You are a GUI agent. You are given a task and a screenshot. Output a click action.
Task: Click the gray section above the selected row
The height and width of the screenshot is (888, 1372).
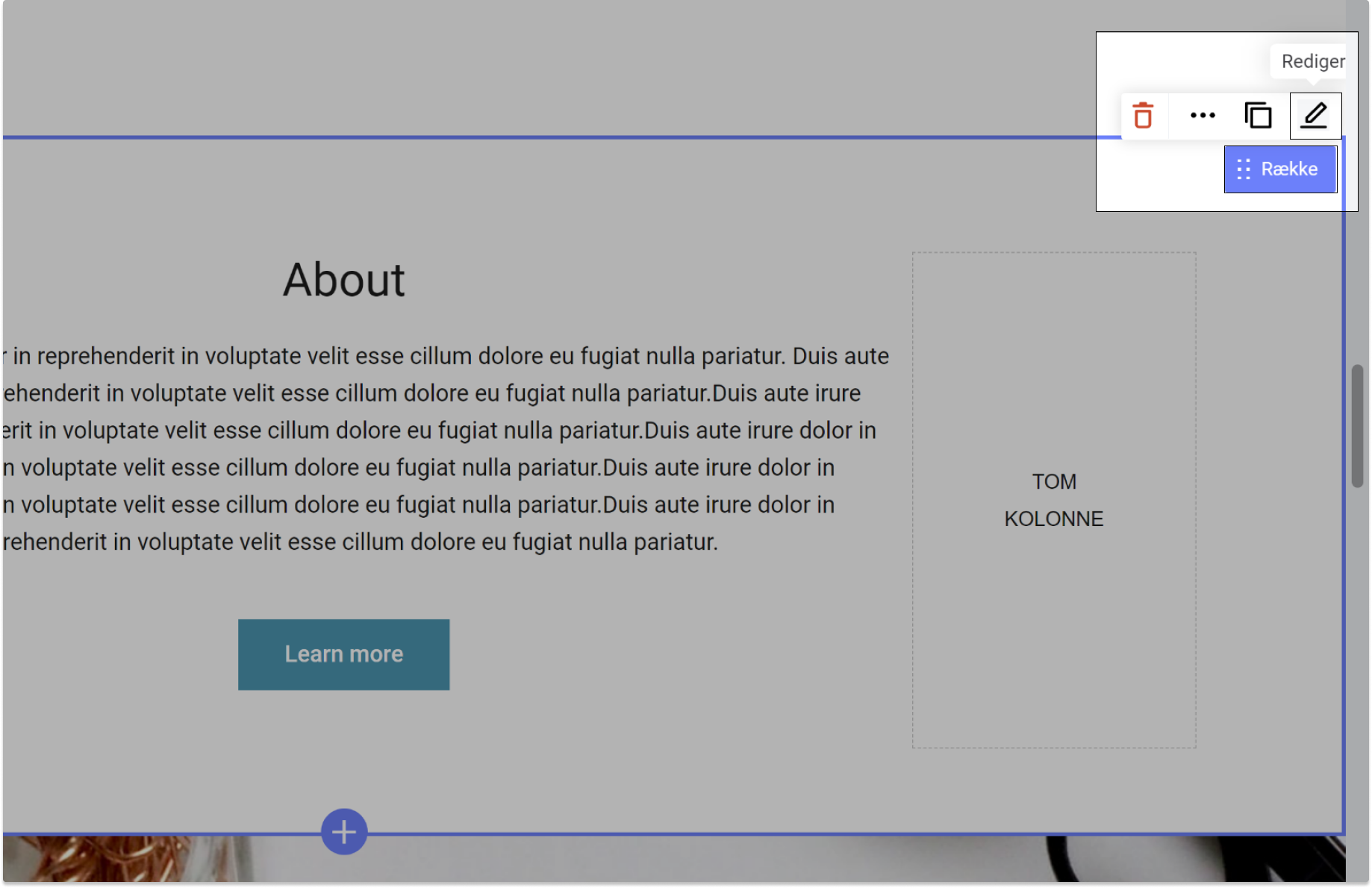[x=523, y=67]
